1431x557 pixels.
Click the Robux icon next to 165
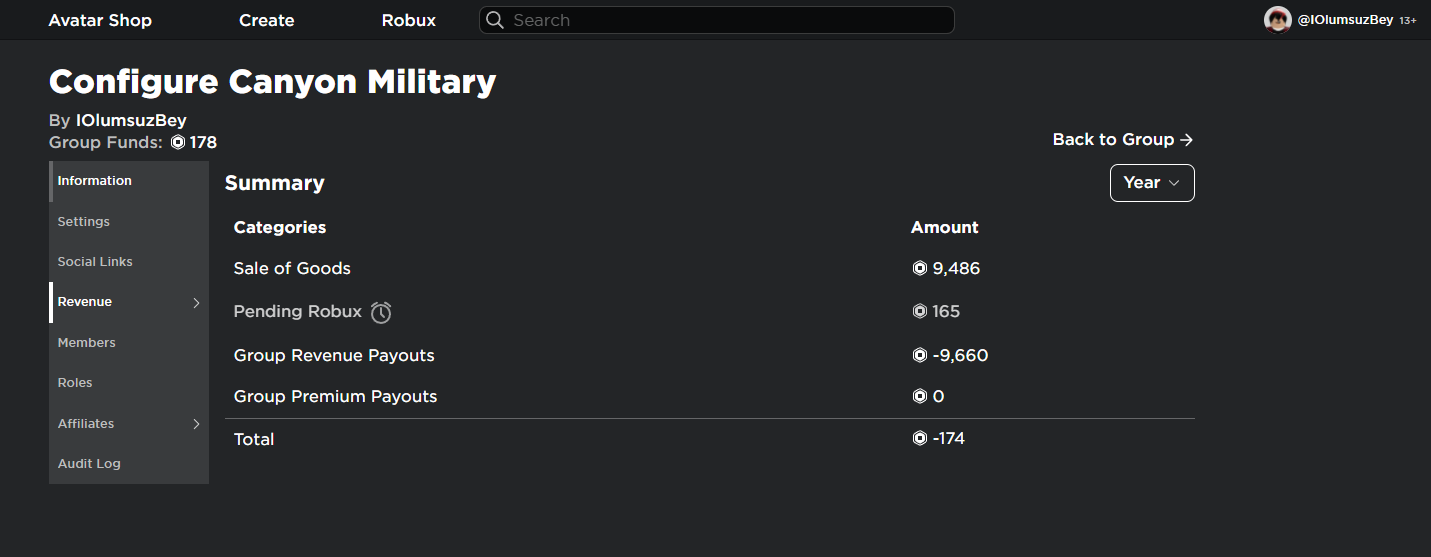pyautogui.click(x=920, y=311)
